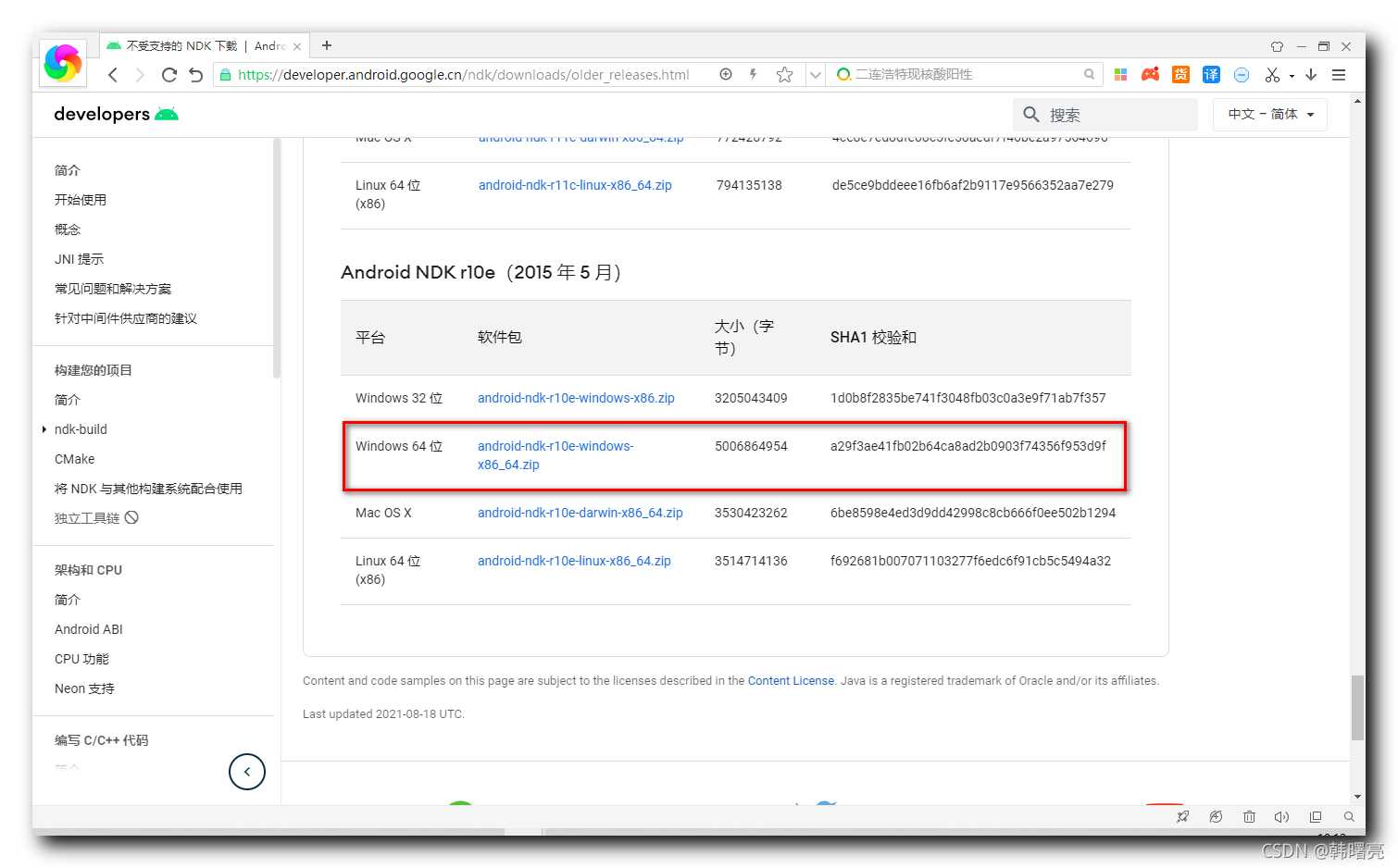This screenshot has height=868, width=1398.
Task: Download android-ndk-r10e-windows-x86_64.zip
Action: click(555, 455)
